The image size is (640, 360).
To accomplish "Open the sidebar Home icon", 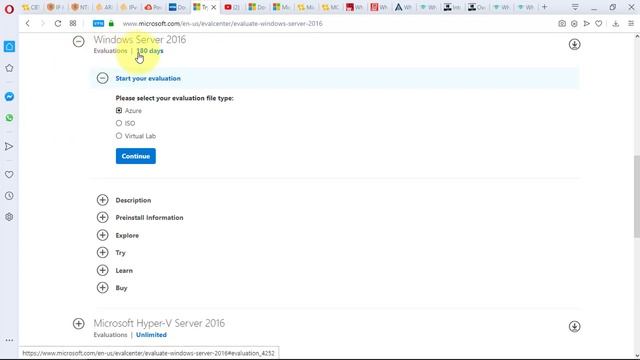I will [9, 47].
